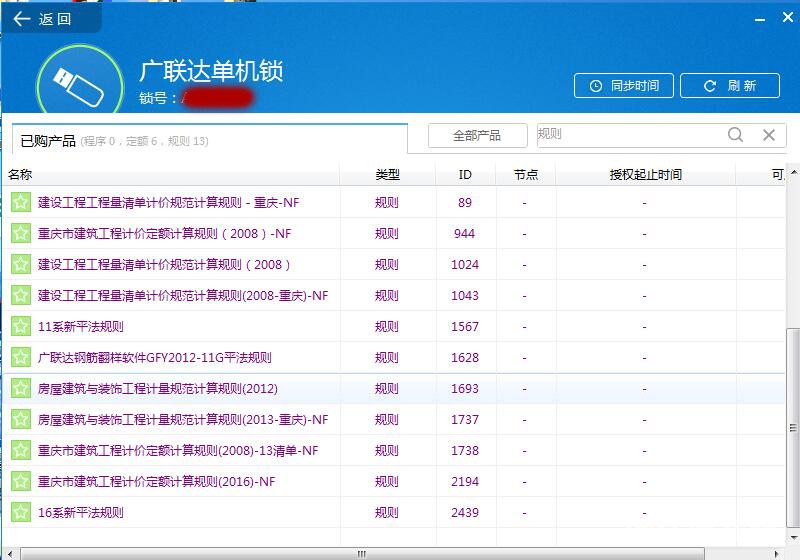This screenshot has height=560, width=800.
Task: Click star icon for rule ID 89
Action: pyautogui.click(x=21, y=202)
